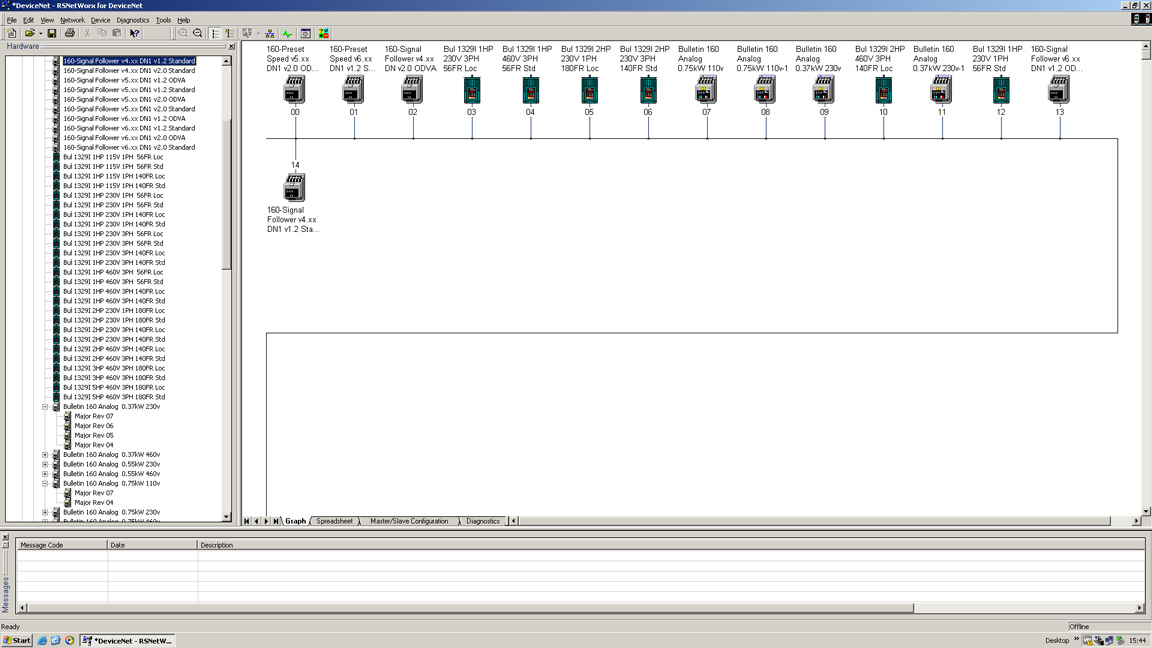Save the network with the floppy icon
The width and height of the screenshot is (1152, 648).
tap(51, 33)
